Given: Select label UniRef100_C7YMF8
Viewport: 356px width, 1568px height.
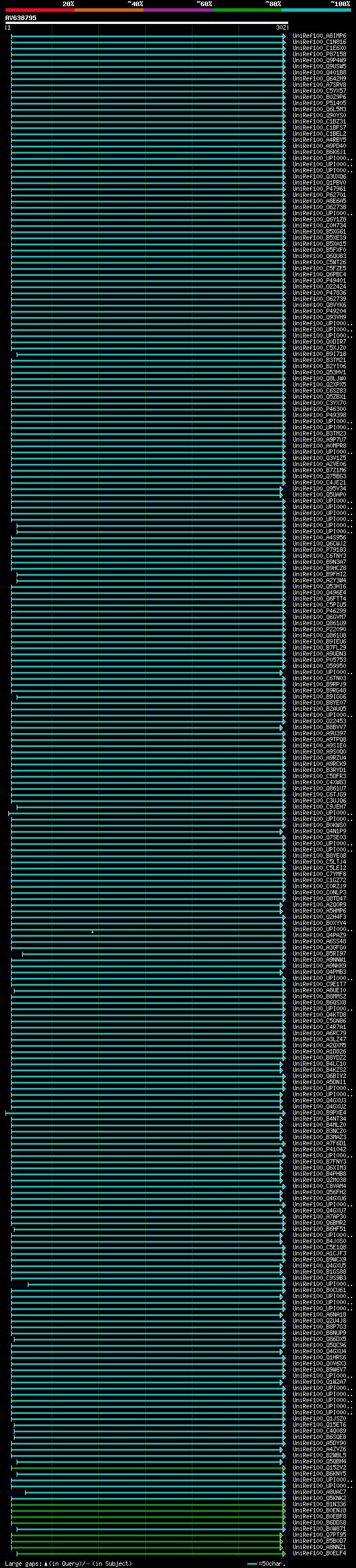Looking at the screenshot, I should pos(319,874).
